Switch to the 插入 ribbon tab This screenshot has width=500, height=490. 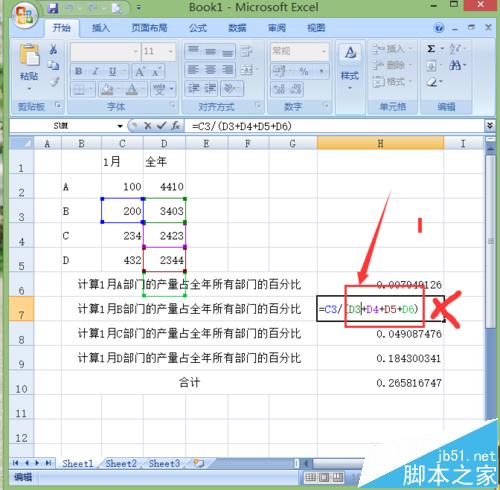tap(101, 28)
